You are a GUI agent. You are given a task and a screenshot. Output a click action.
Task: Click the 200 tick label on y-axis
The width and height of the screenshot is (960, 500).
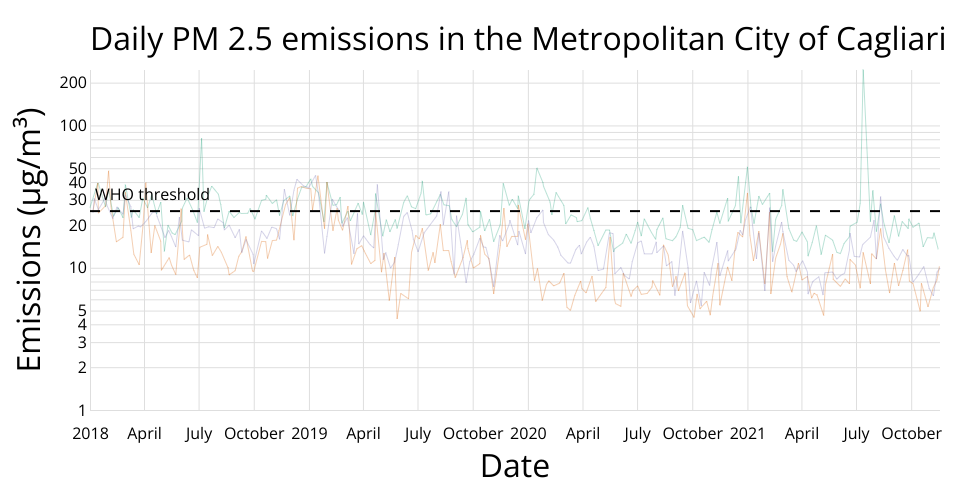pyautogui.click(x=73, y=82)
